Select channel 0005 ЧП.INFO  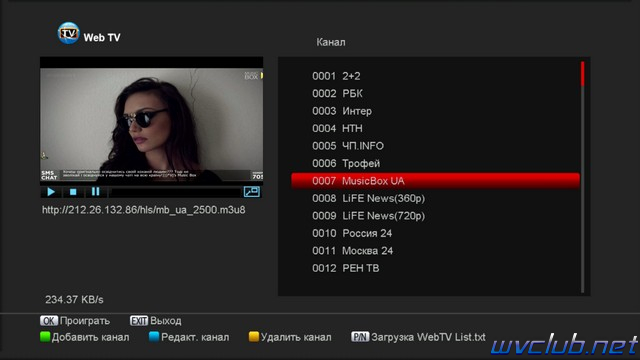tap(435, 146)
